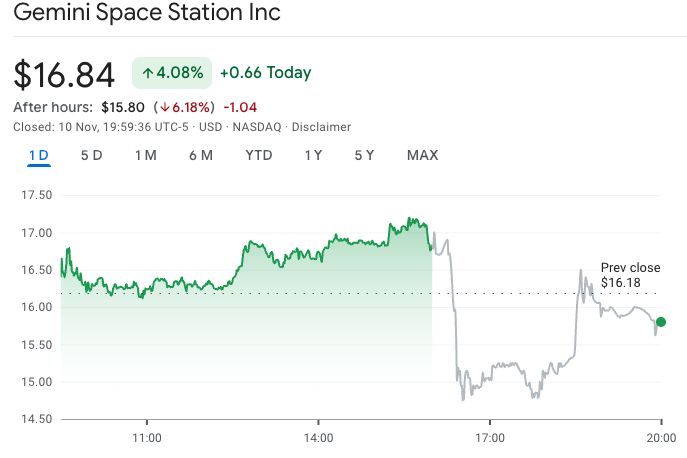Open the 1M chart range
Screen dimensions: 687x458
[x=146, y=155]
